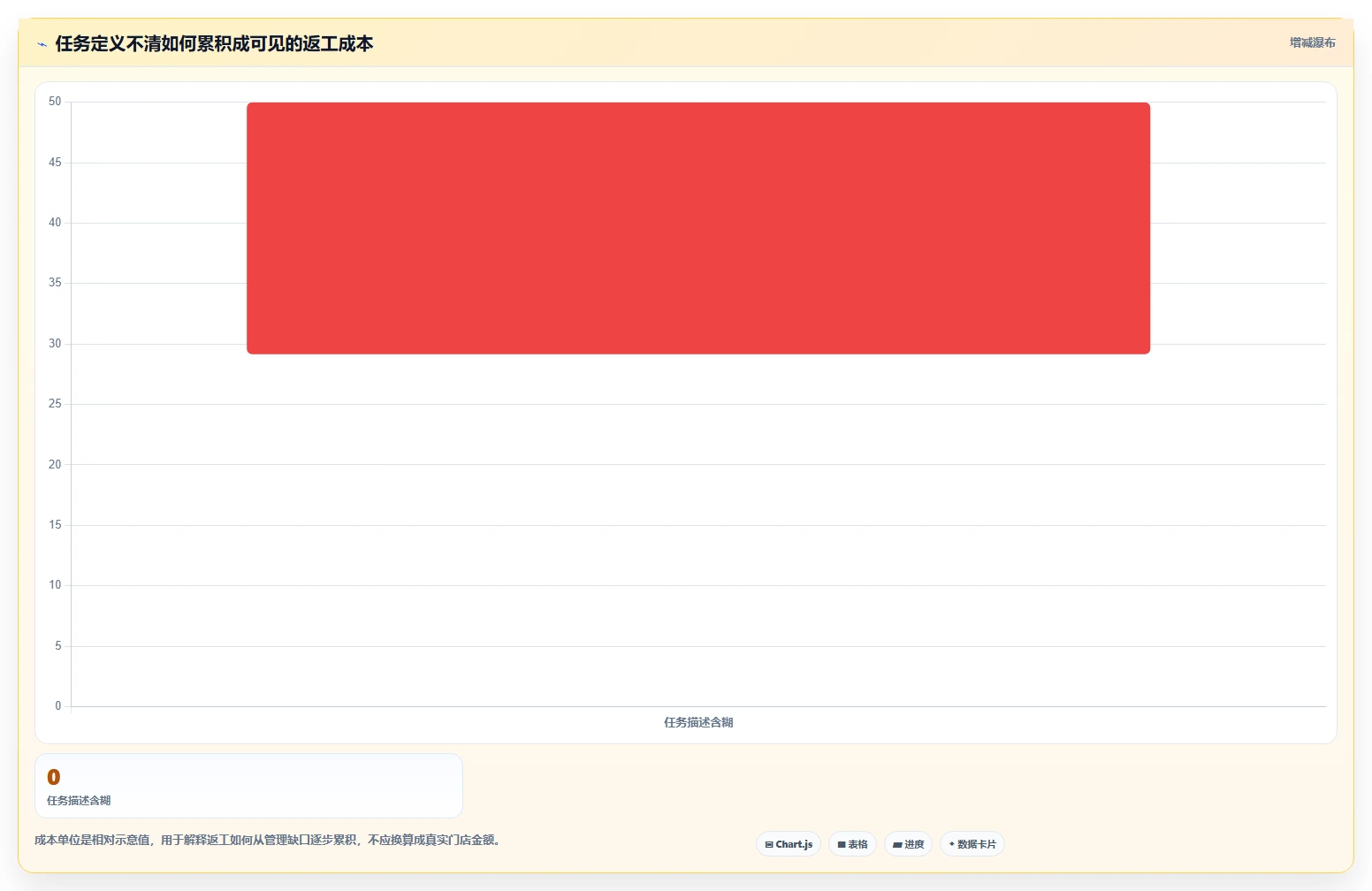Image resolution: width=1372 pixels, height=891 pixels.
Task: Click y-axis tick label 45
Action: pos(55,163)
